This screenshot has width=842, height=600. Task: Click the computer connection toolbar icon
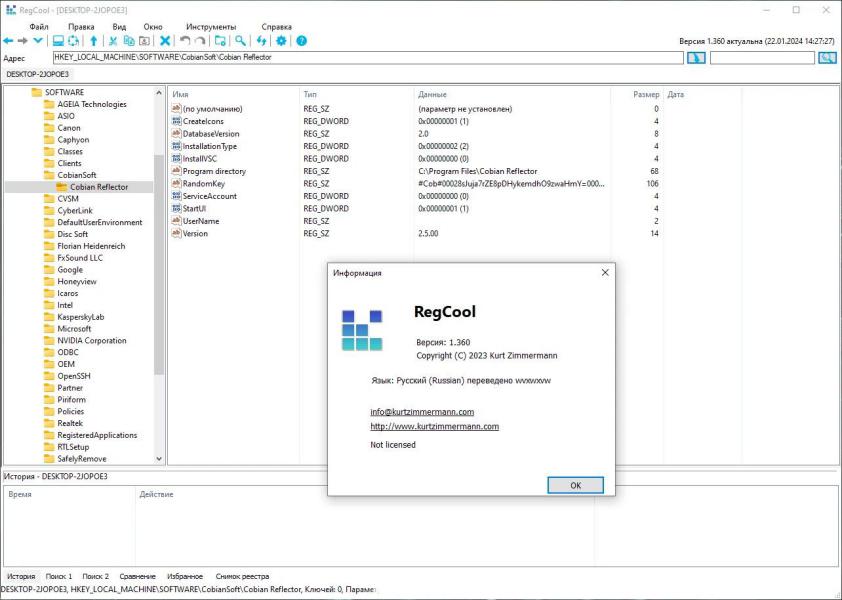pos(58,41)
